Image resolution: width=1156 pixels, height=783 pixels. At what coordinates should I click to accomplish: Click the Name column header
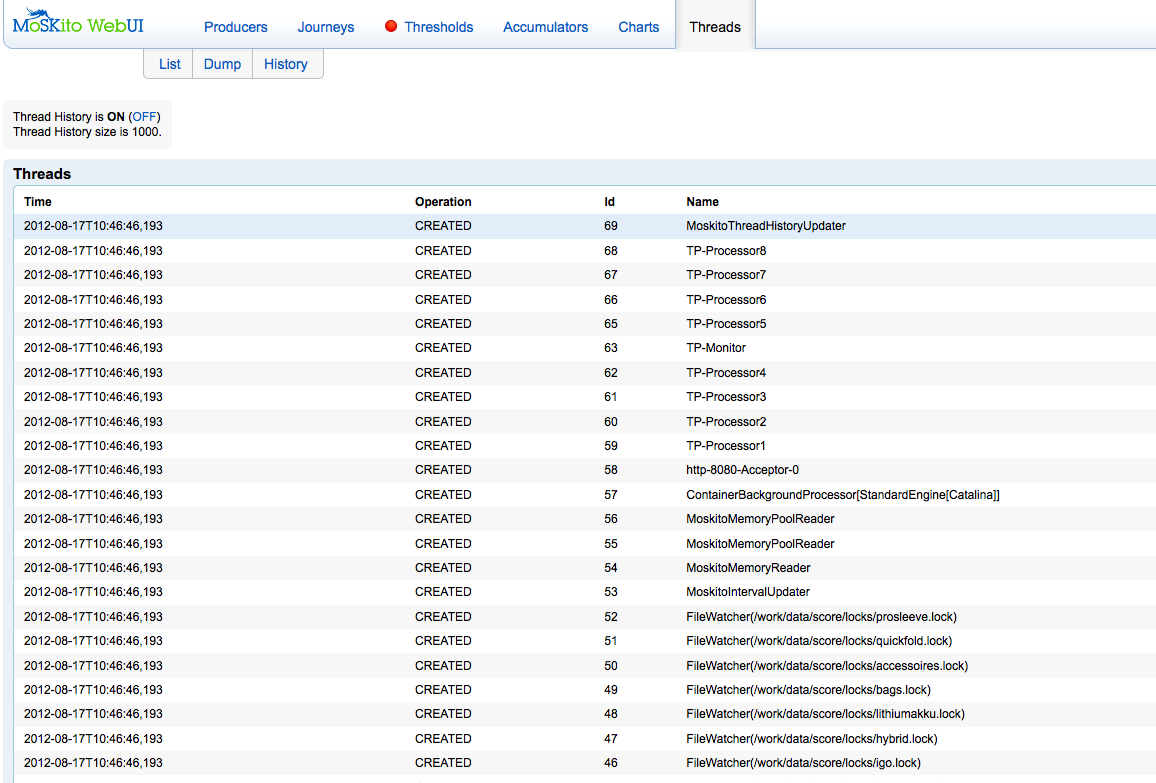[x=703, y=202]
